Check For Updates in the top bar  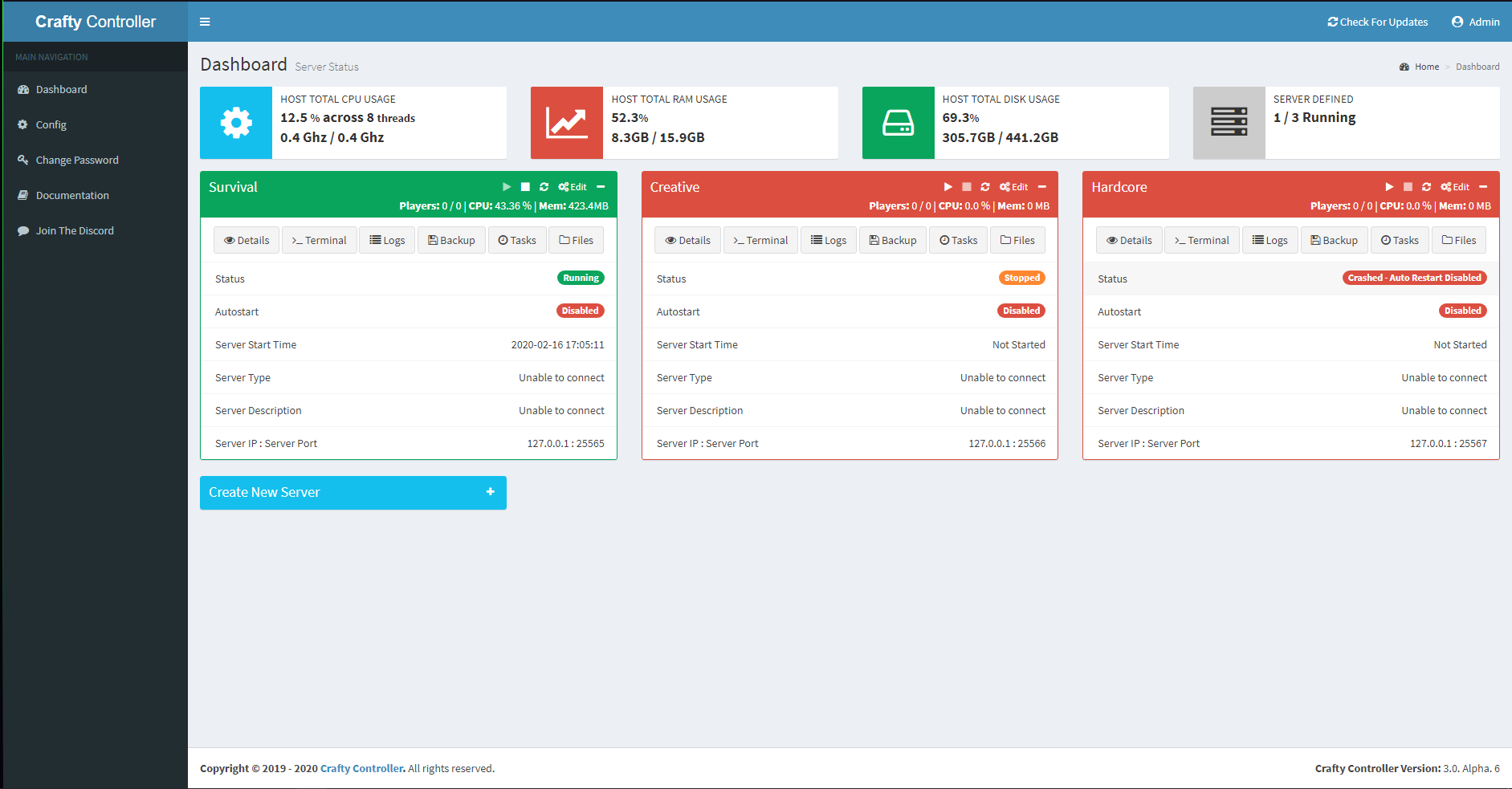[x=1377, y=22]
